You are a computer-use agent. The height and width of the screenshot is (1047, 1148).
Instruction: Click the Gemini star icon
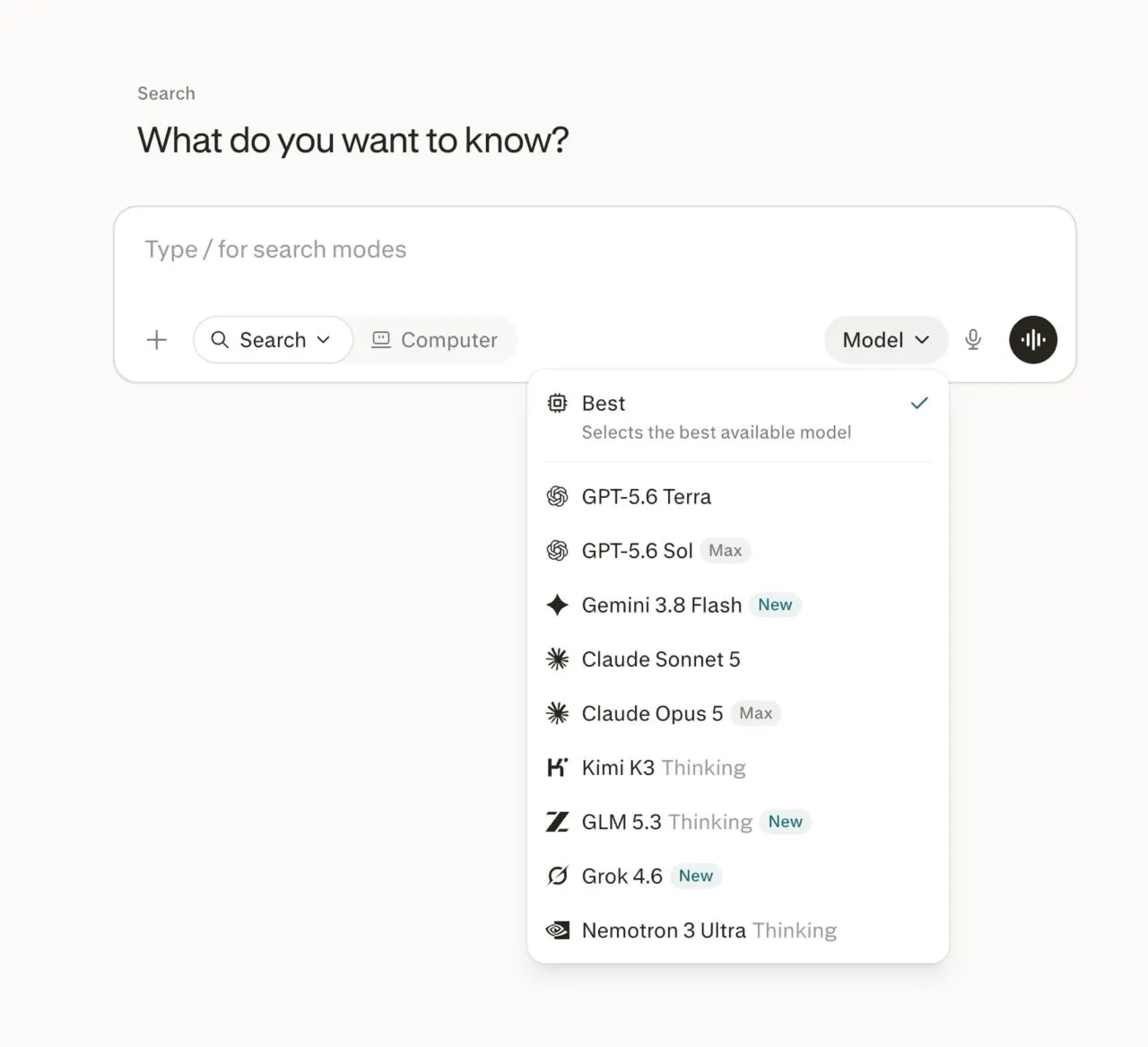[x=558, y=606]
